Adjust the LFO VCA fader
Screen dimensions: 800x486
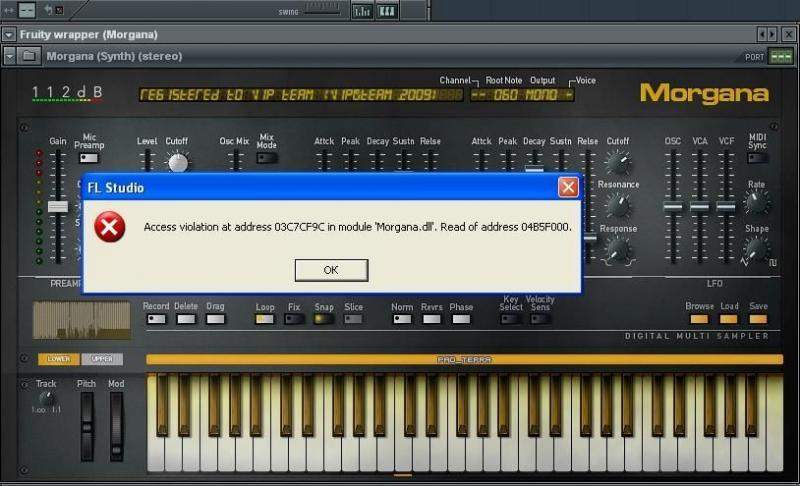[699, 207]
